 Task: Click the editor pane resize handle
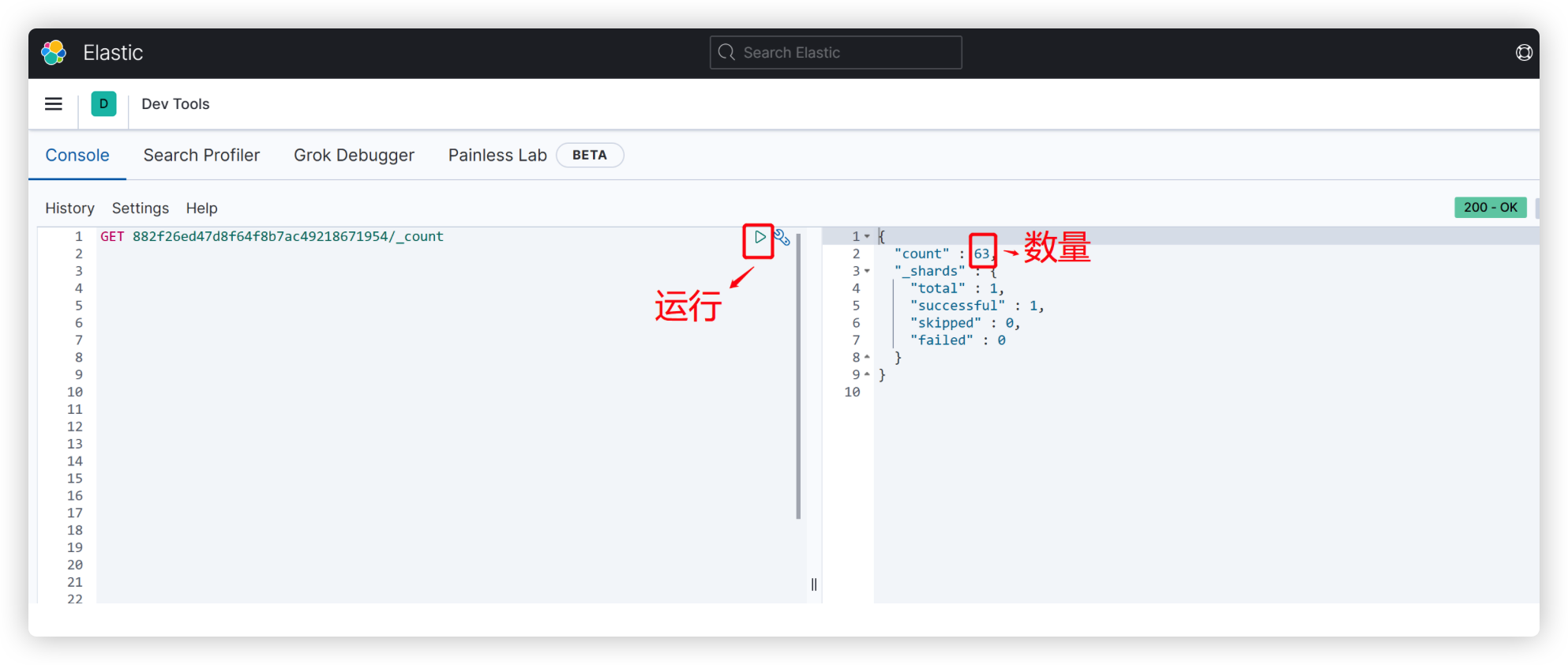pos(814,584)
